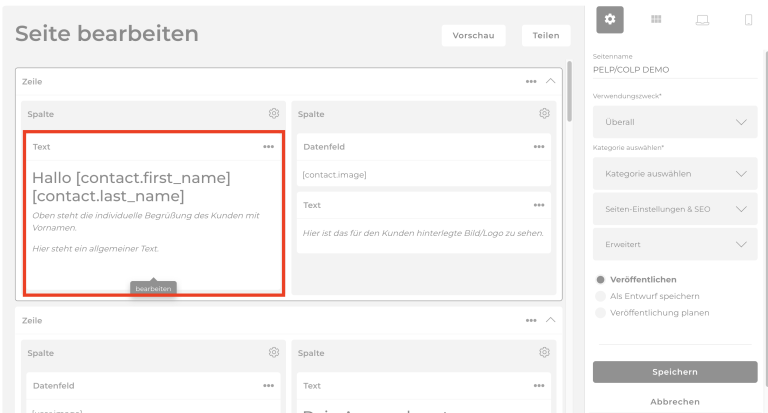Image resolution: width=768 pixels, height=413 pixels.
Task: Click the Speichern button
Action: (x=675, y=372)
